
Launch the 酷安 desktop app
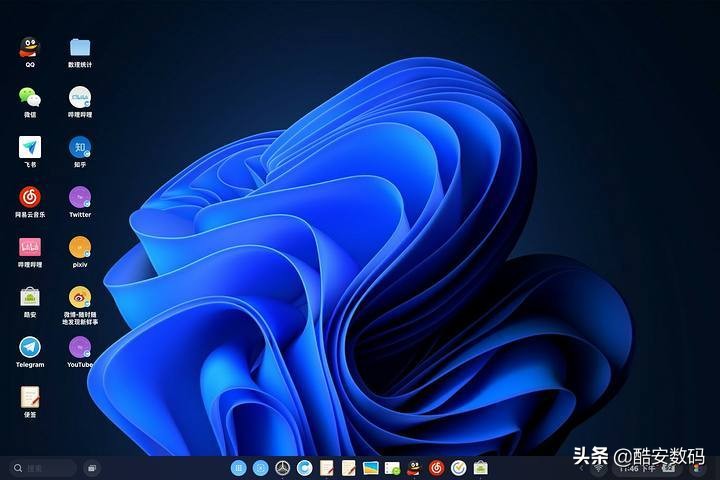(x=30, y=297)
